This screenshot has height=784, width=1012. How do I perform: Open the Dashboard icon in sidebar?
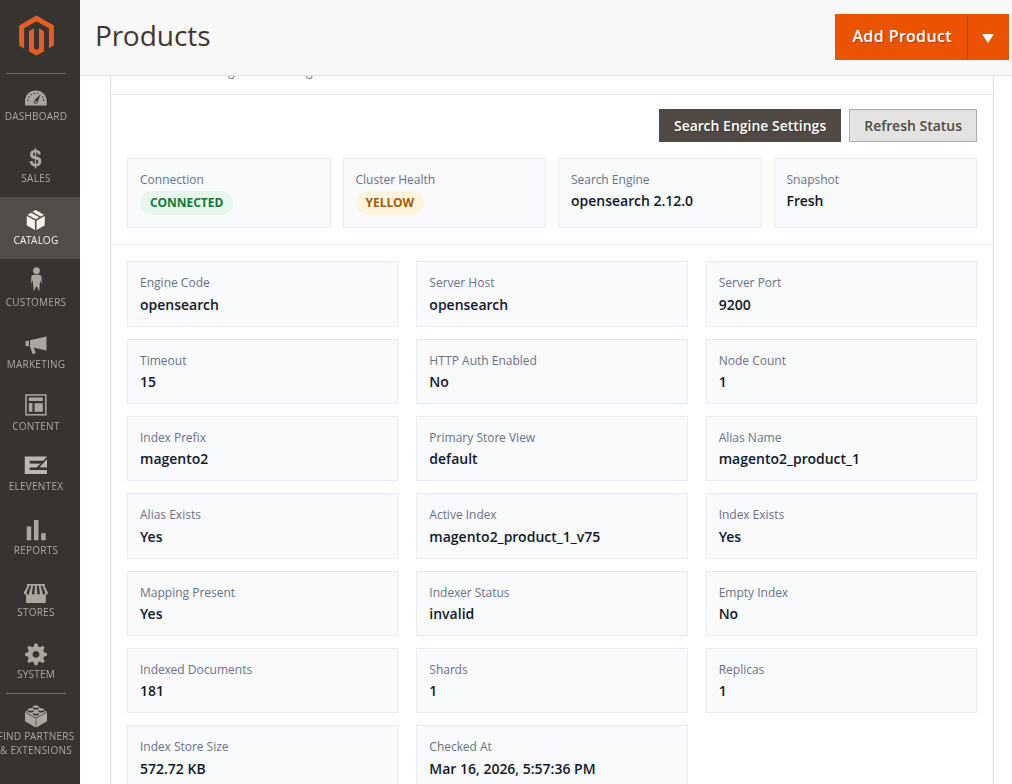tap(36, 99)
